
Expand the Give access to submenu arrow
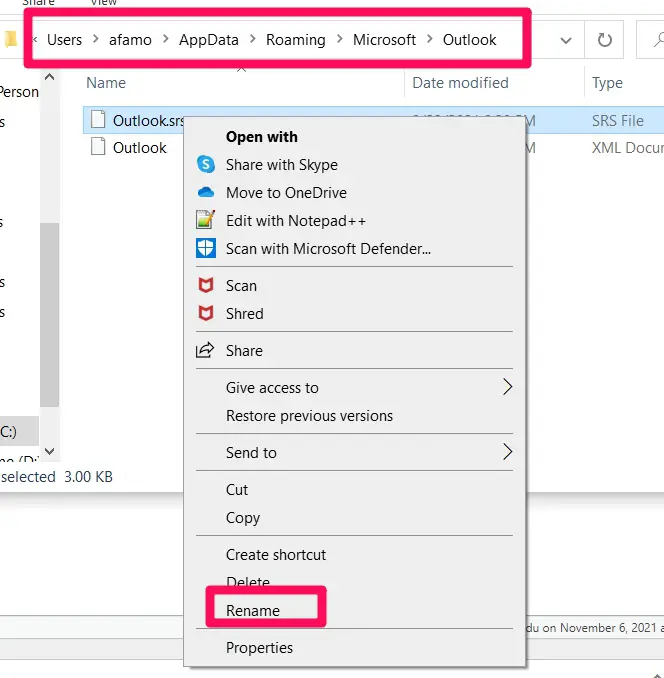point(508,387)
